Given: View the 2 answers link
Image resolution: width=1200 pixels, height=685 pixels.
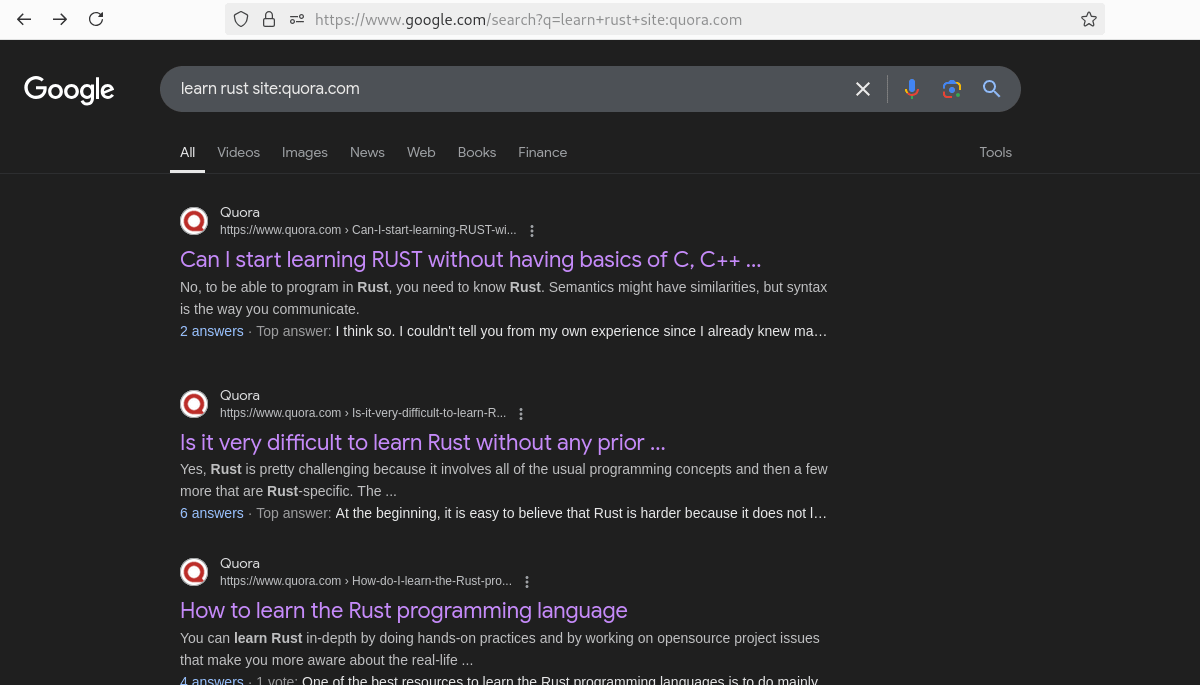Looking at the screenshot, I should pos(212,331).
